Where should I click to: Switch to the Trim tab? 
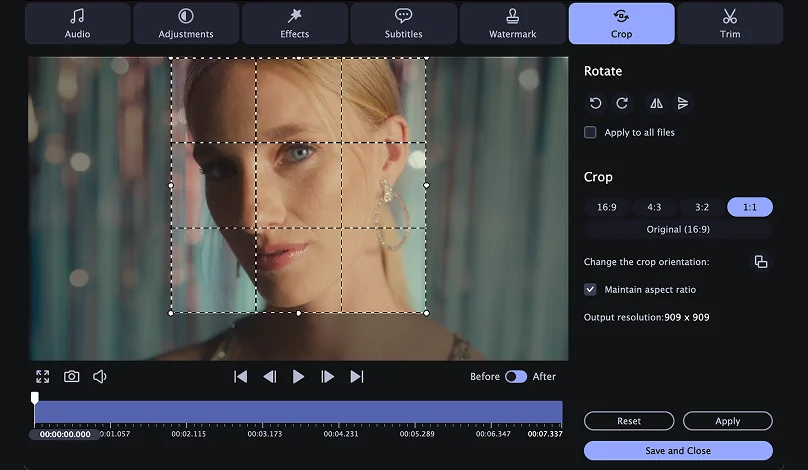pyautogui.click(x=730, y=23)
